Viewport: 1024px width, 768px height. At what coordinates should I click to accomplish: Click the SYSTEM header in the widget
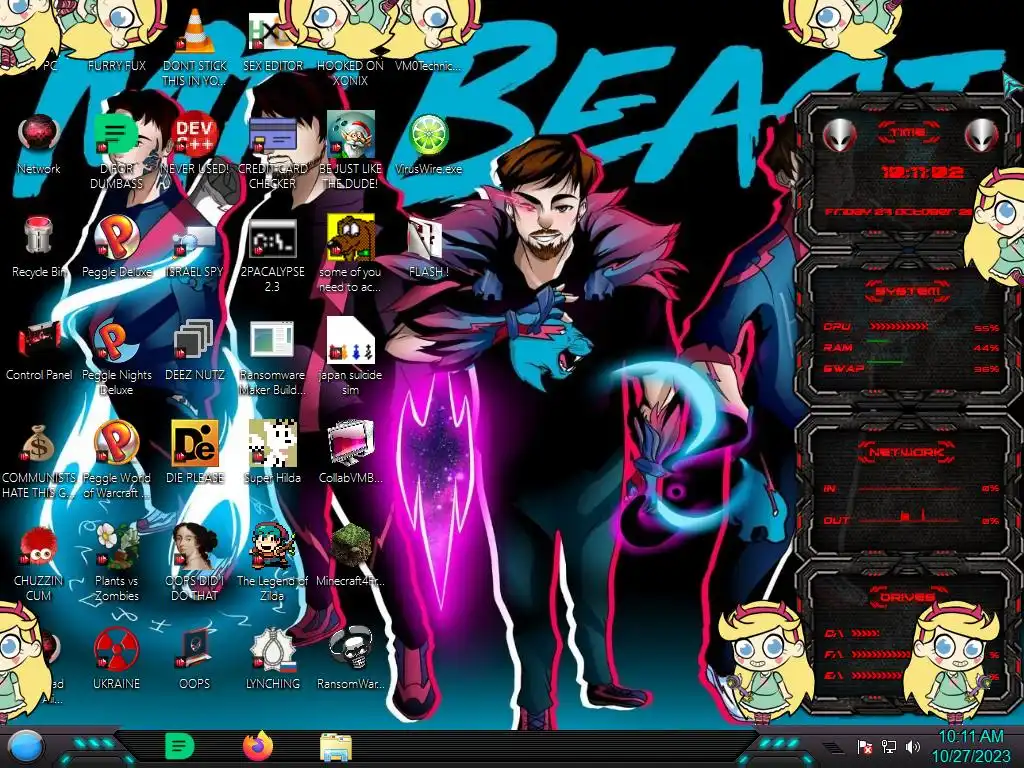(x=908, y=291)
